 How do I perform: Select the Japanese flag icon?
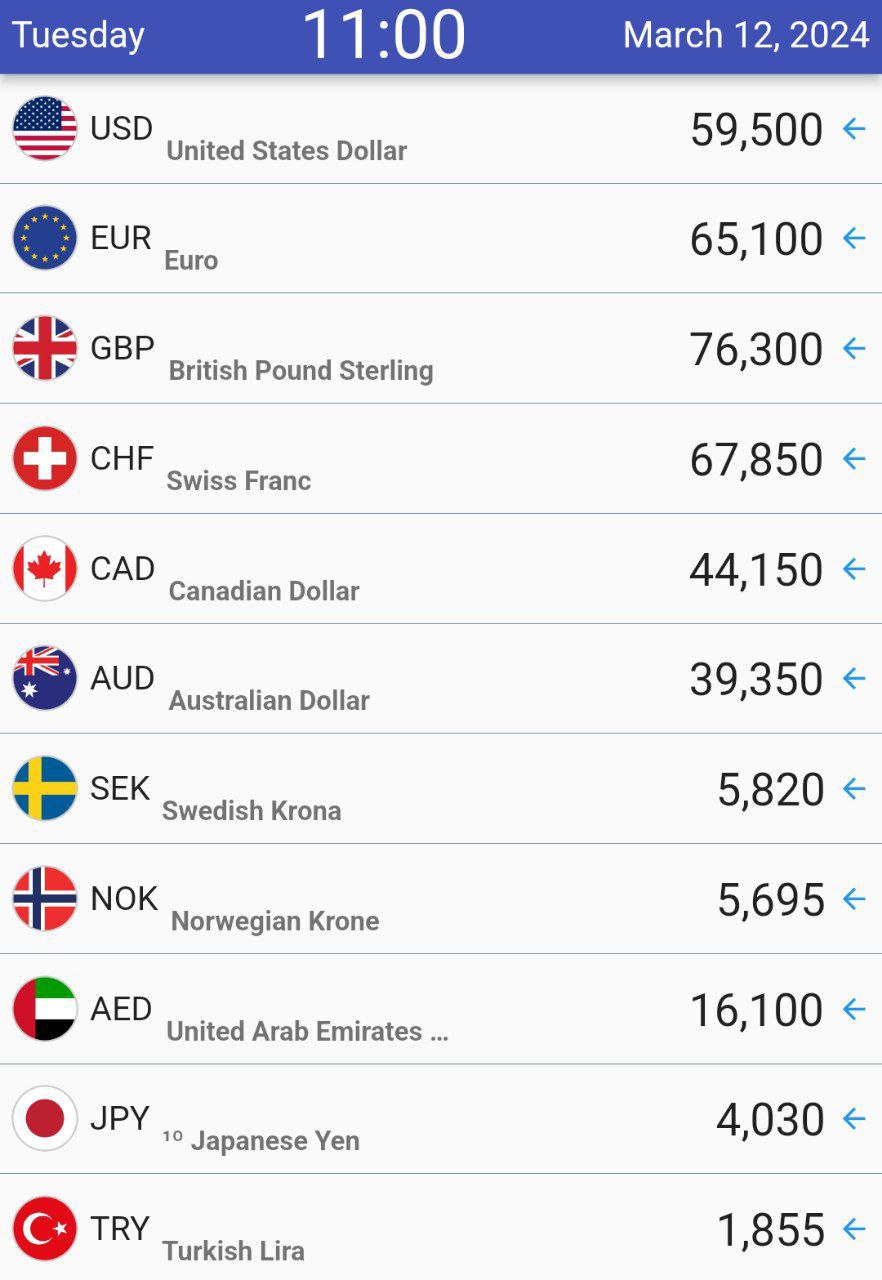click(x=45, y=1118)
